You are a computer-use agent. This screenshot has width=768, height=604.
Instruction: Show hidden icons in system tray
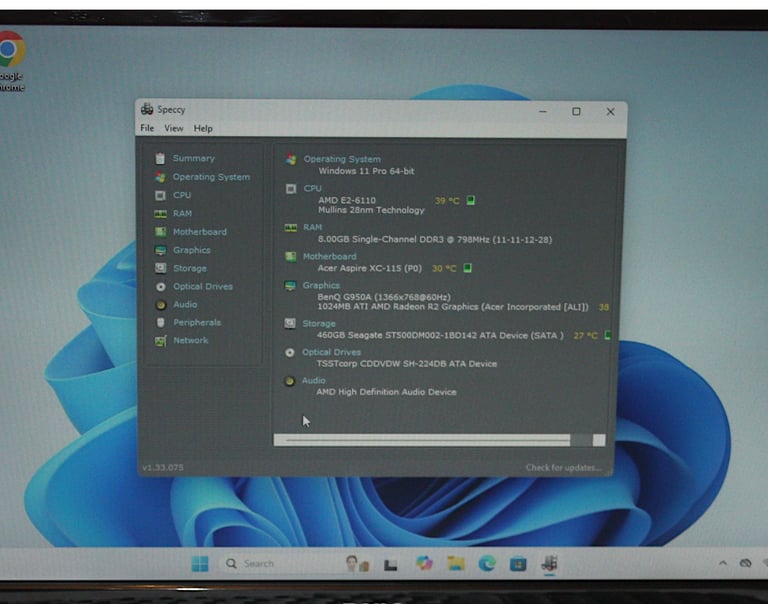723,563
